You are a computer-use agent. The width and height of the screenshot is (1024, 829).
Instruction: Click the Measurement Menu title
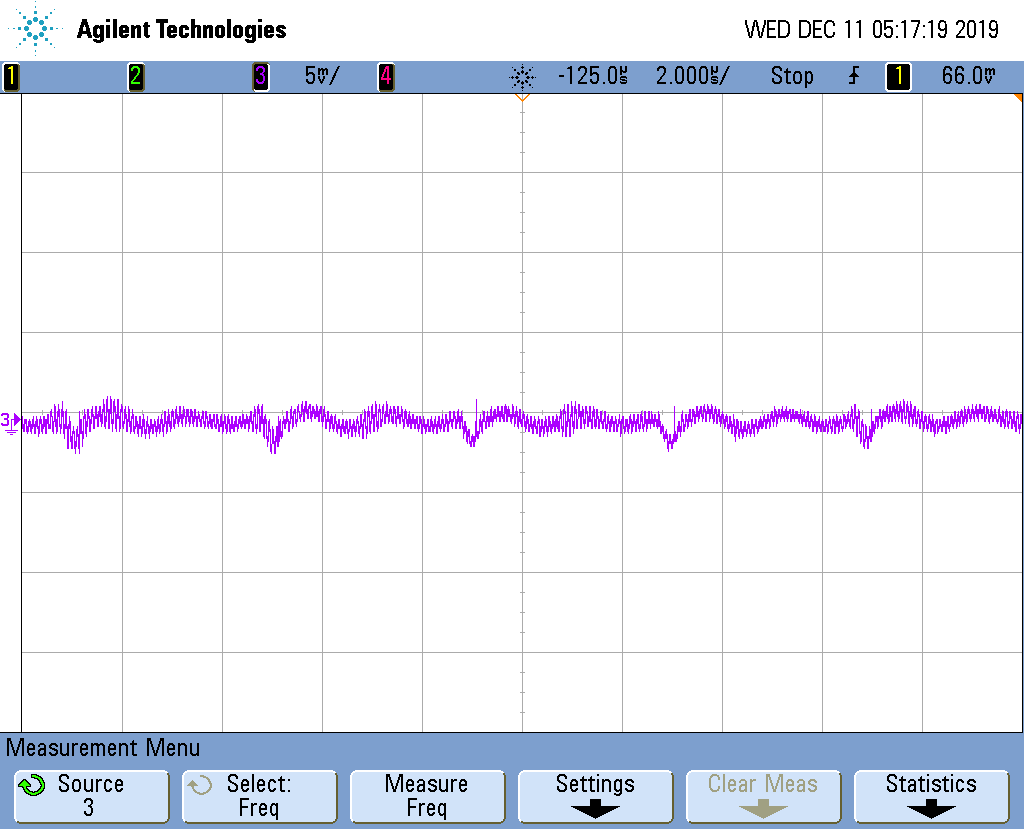[x=104, y=747]
